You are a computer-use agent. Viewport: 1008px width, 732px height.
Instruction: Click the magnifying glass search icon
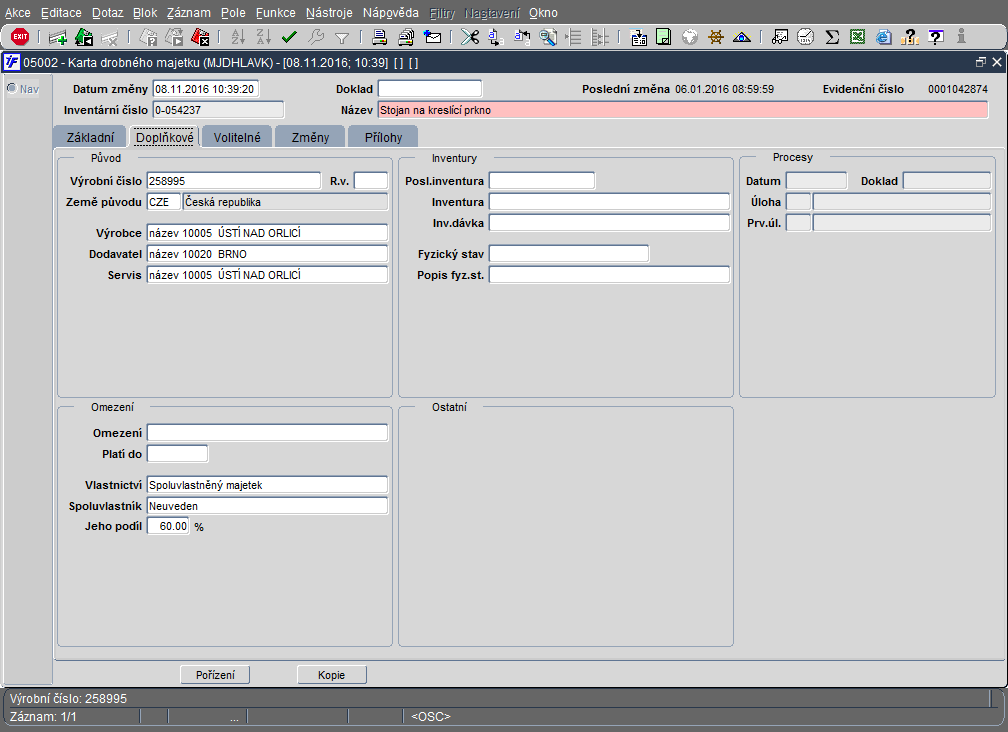point(548,37)
